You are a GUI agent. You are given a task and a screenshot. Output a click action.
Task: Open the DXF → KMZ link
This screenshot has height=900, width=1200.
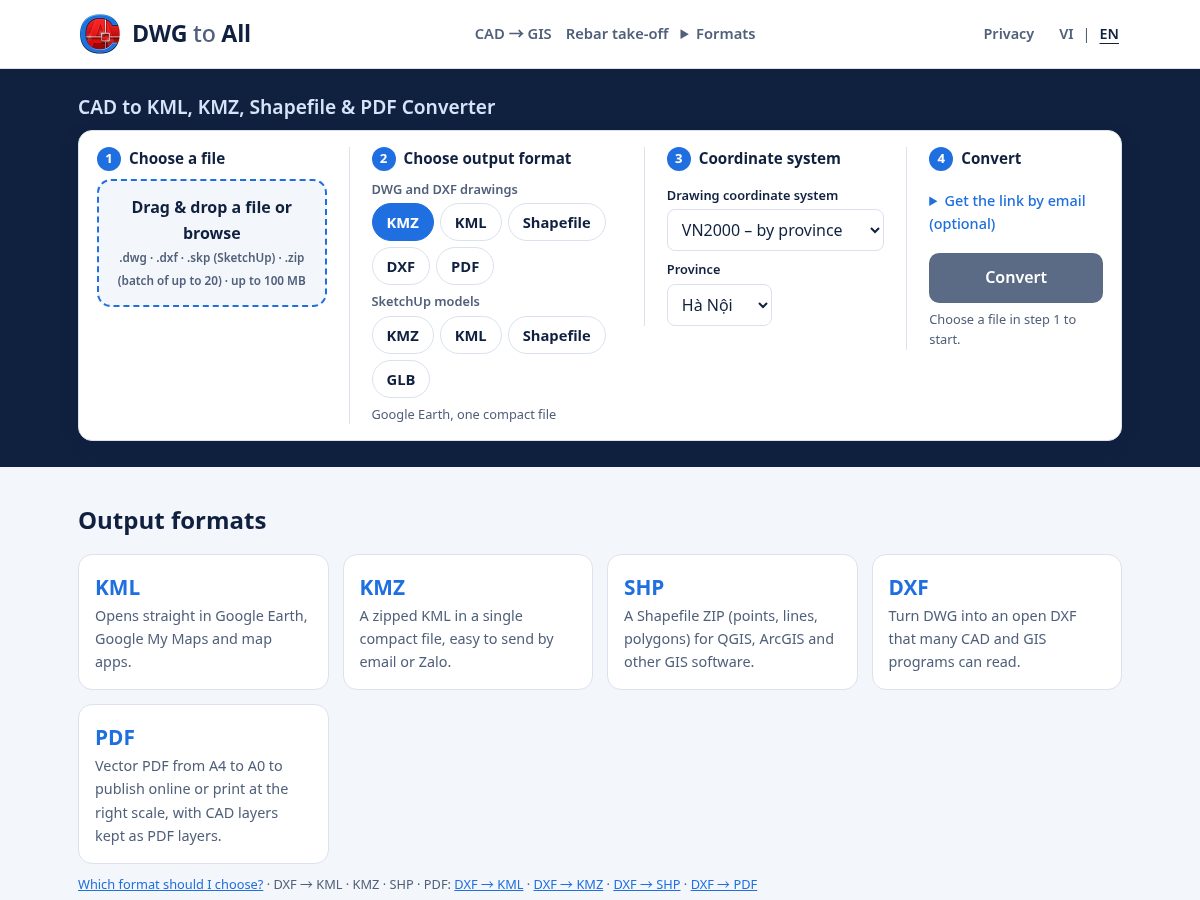tap(568, 884)
